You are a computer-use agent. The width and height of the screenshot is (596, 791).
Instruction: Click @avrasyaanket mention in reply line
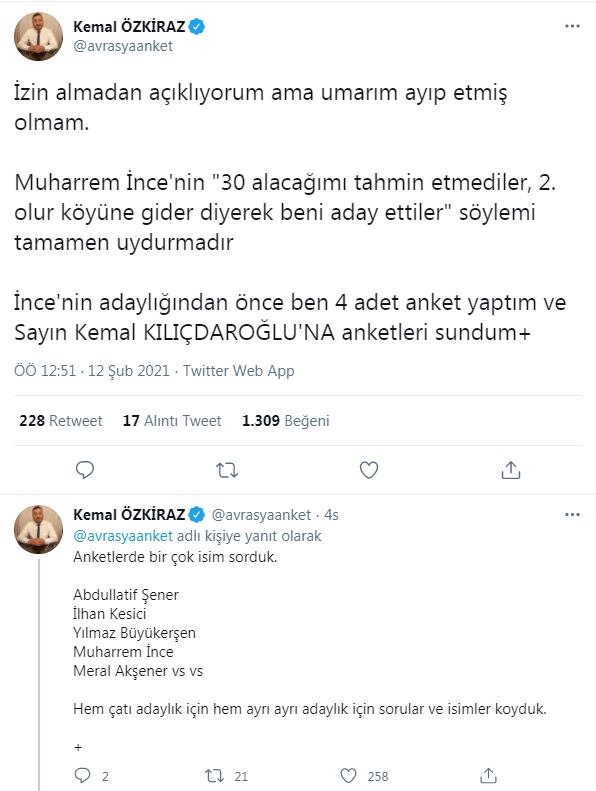coord(123,536)
